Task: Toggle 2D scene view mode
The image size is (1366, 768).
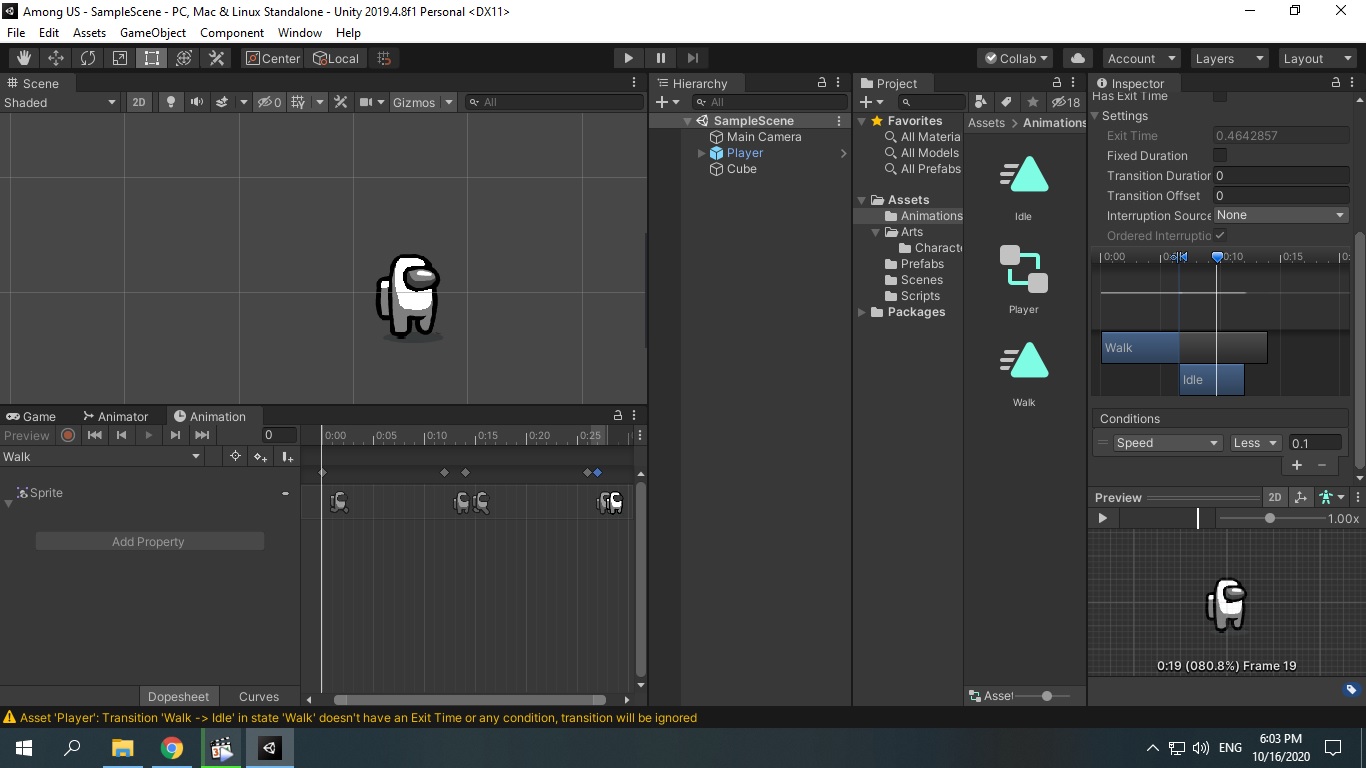Action: pyautogui.click(x=139, y=102)
